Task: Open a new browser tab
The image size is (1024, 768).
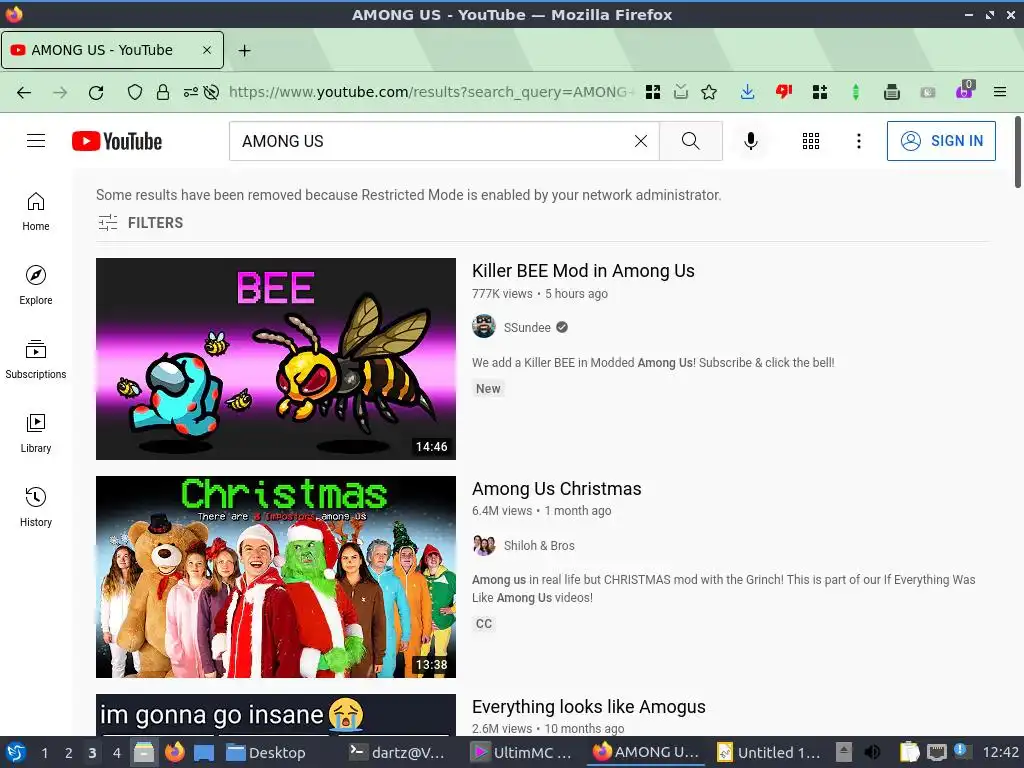Action: (x=244, y=50)
